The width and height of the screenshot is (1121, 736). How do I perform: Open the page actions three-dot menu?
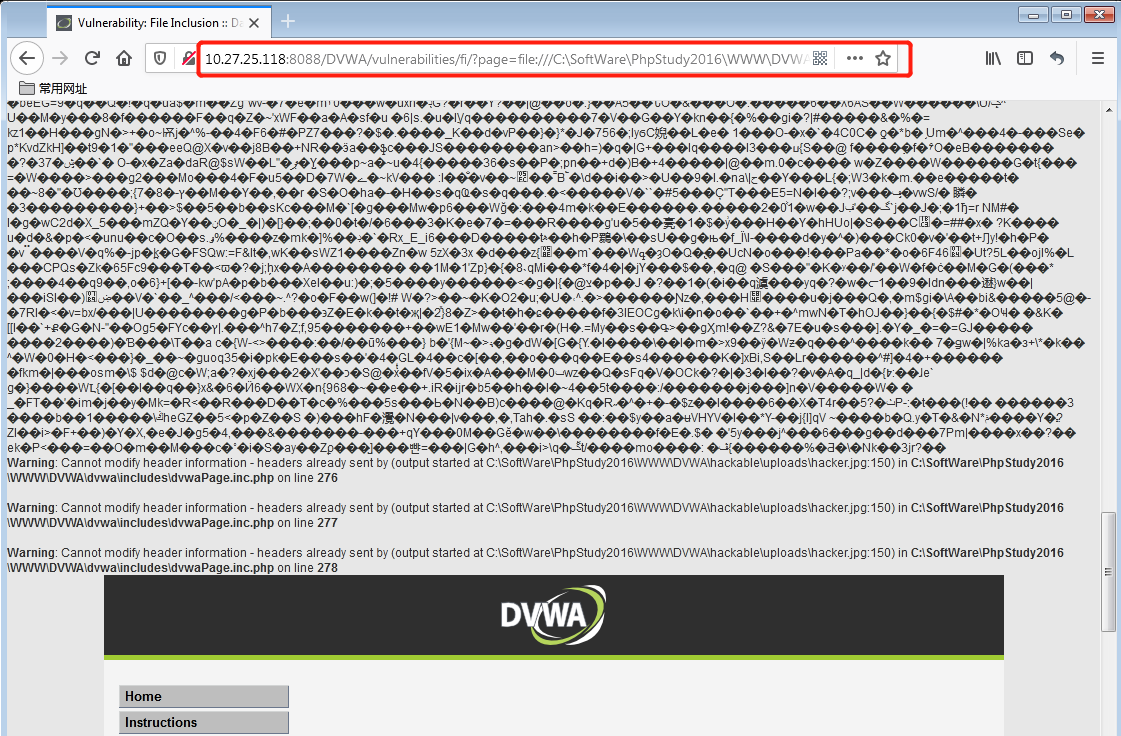pyautogui.click(x=854, y=58)
